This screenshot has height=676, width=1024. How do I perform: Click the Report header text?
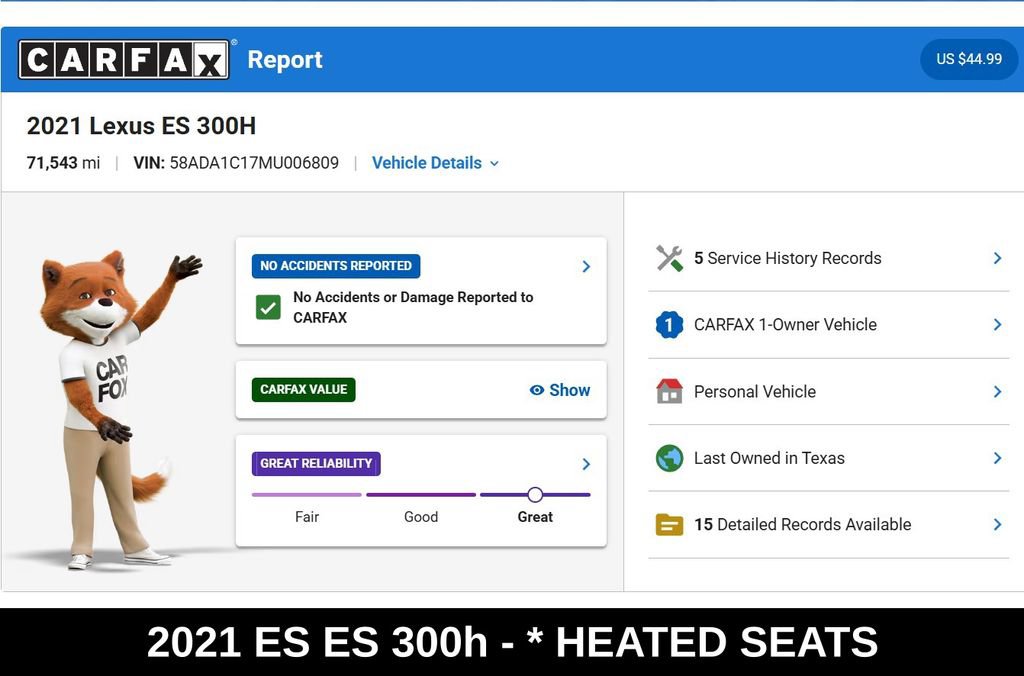click(285, 59)
